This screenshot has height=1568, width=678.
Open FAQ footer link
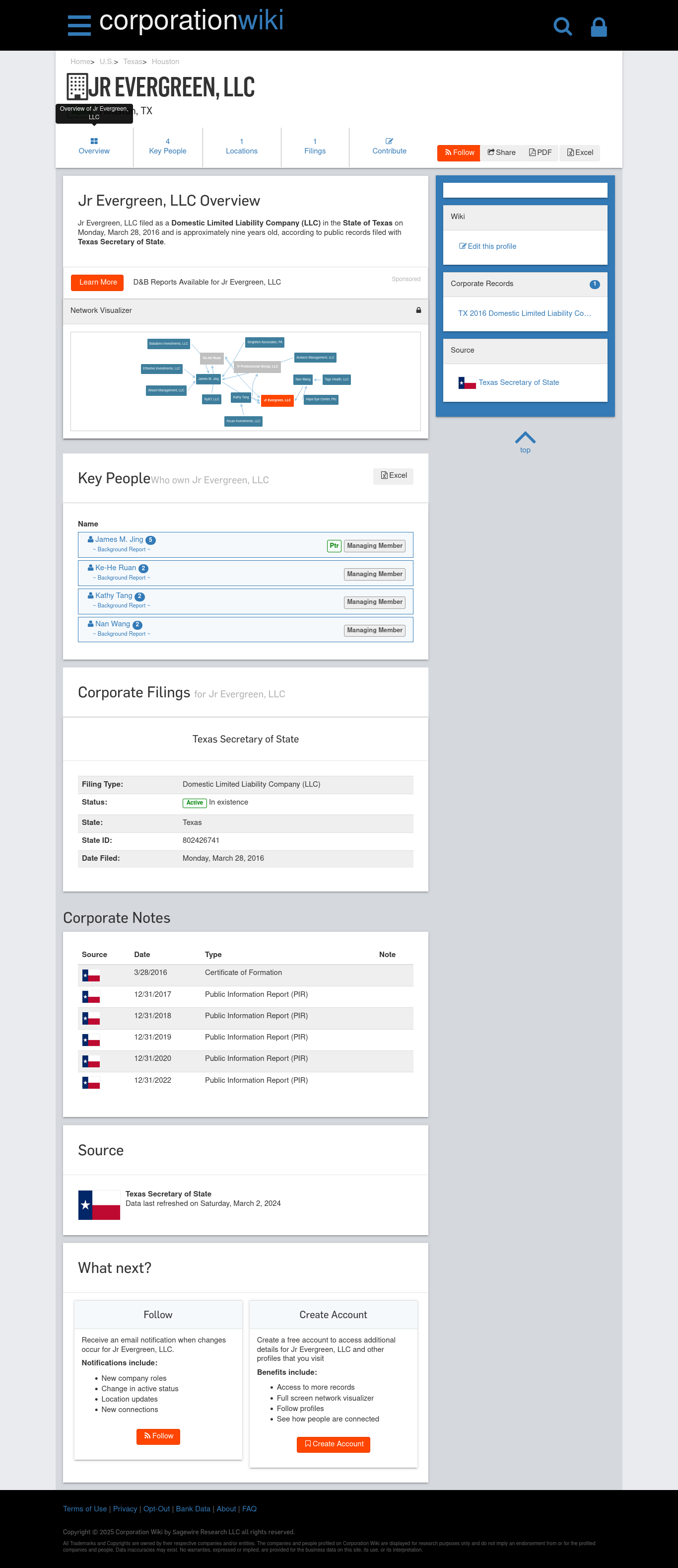click(249, 1509)
